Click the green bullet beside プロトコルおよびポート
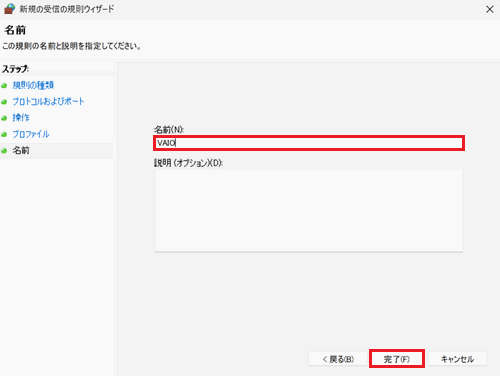The image size is (500, 376). [x=4, y=102]
